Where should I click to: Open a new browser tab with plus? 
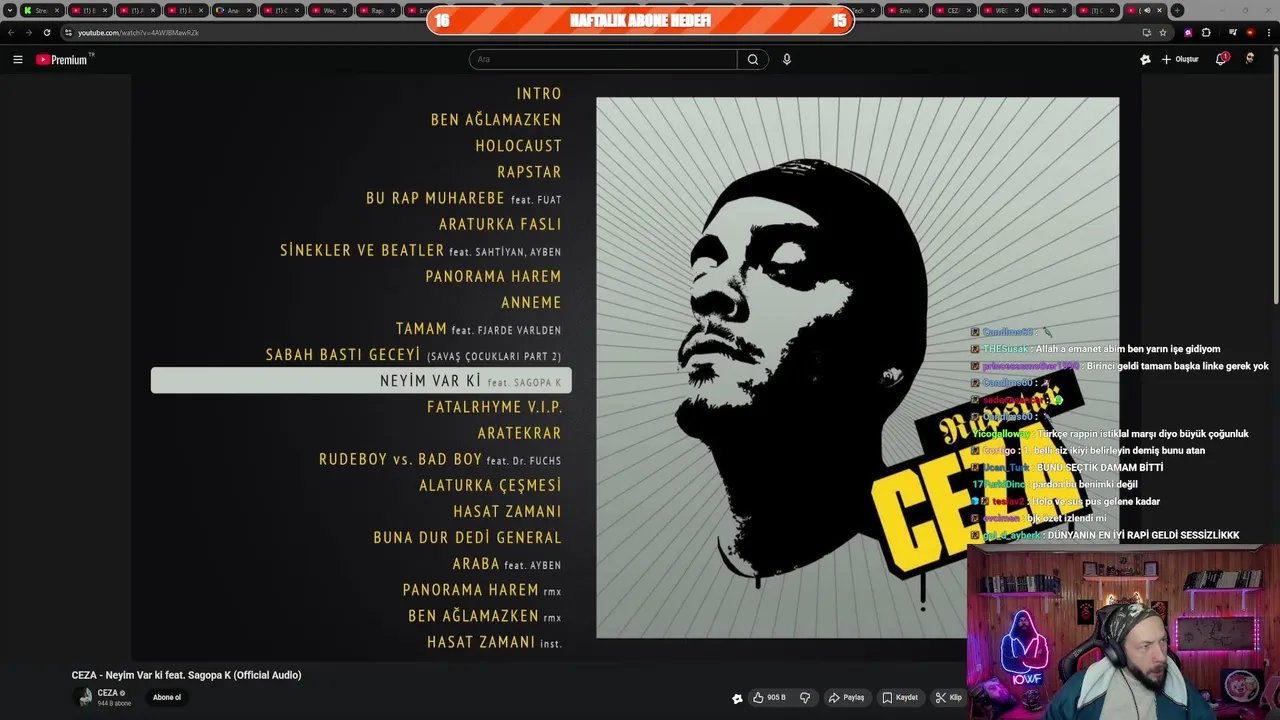click(x=1177, y=10)
